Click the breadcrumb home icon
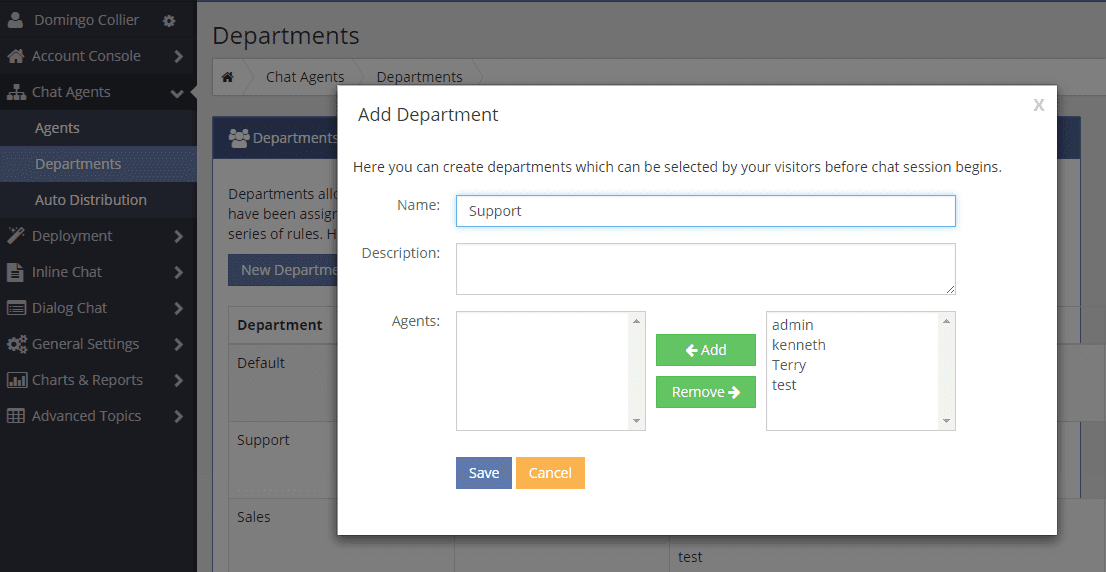This screenshot has width=1106, height=572. tap(227, 77)
